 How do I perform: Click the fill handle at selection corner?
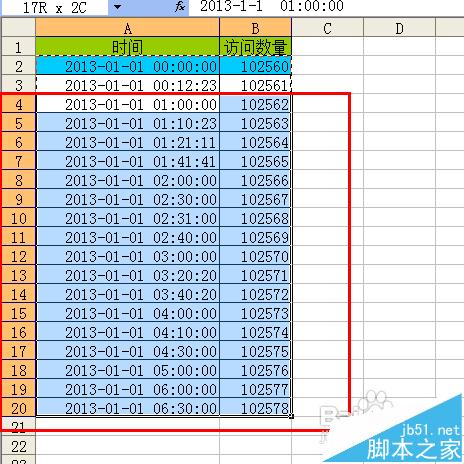pos(292,416)
